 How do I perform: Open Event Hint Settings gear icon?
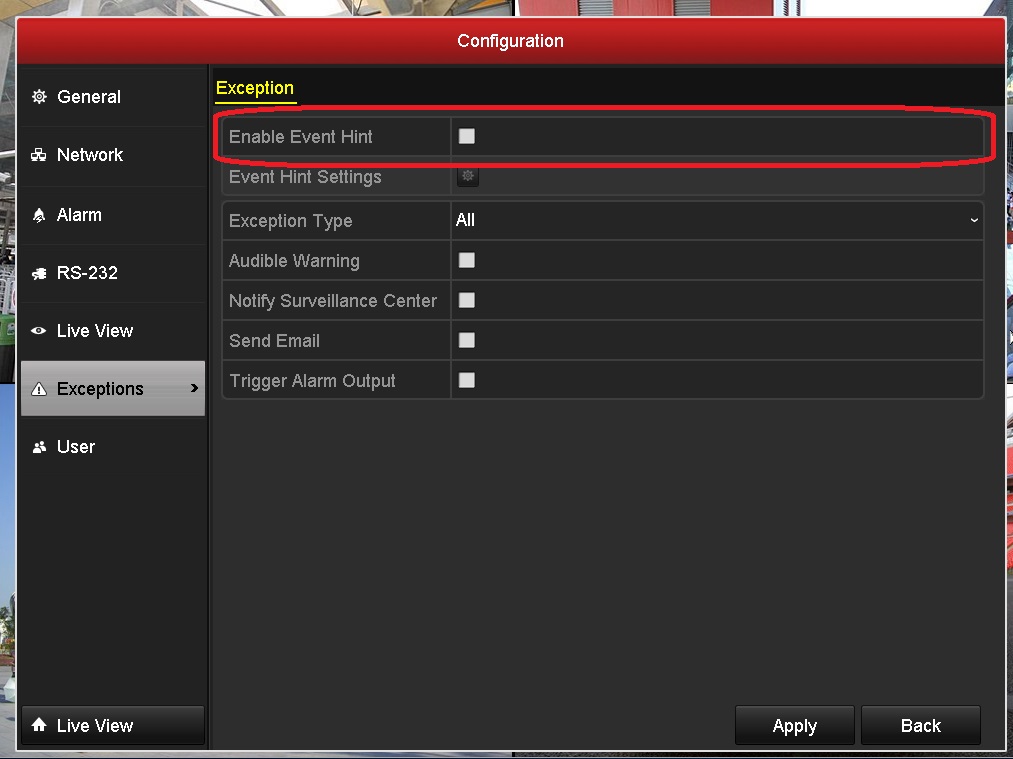tap(467, 177)
